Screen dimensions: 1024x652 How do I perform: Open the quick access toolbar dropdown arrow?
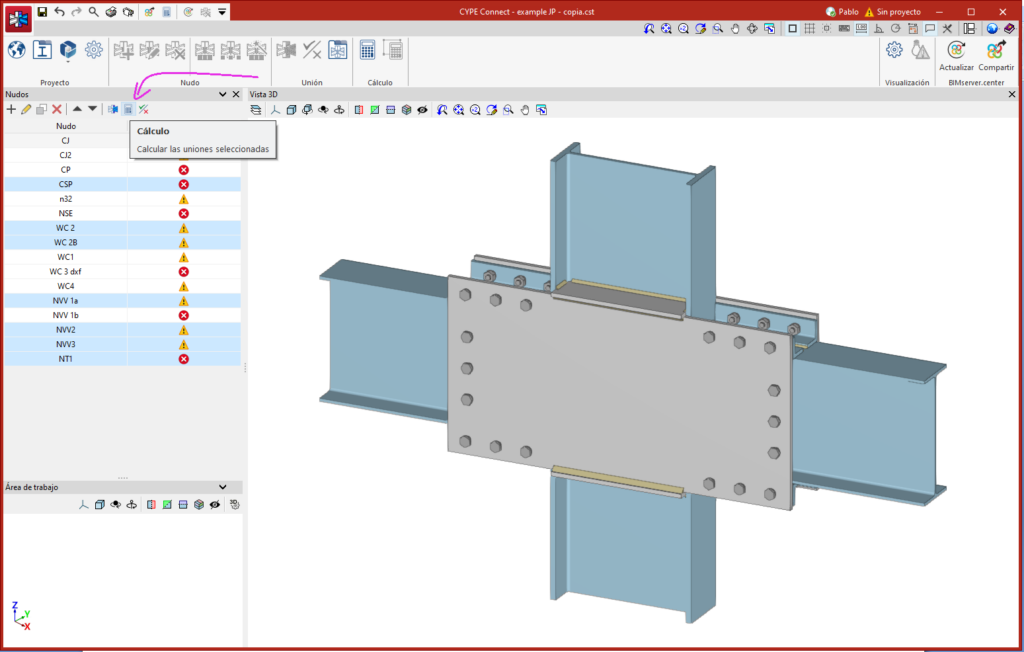coord(222,11)
